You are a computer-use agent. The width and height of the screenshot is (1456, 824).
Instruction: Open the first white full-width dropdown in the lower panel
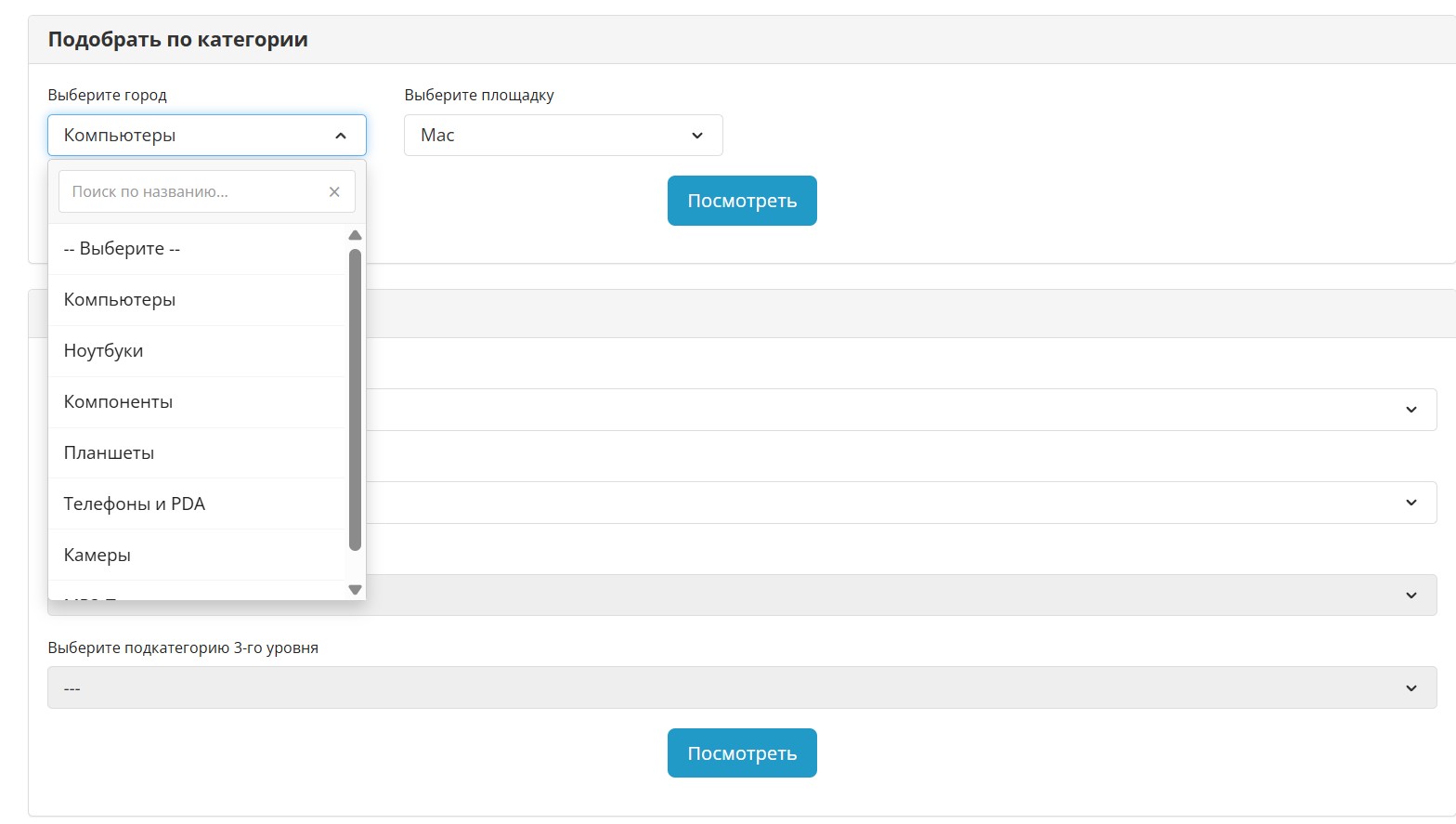(x=899, y=410)
